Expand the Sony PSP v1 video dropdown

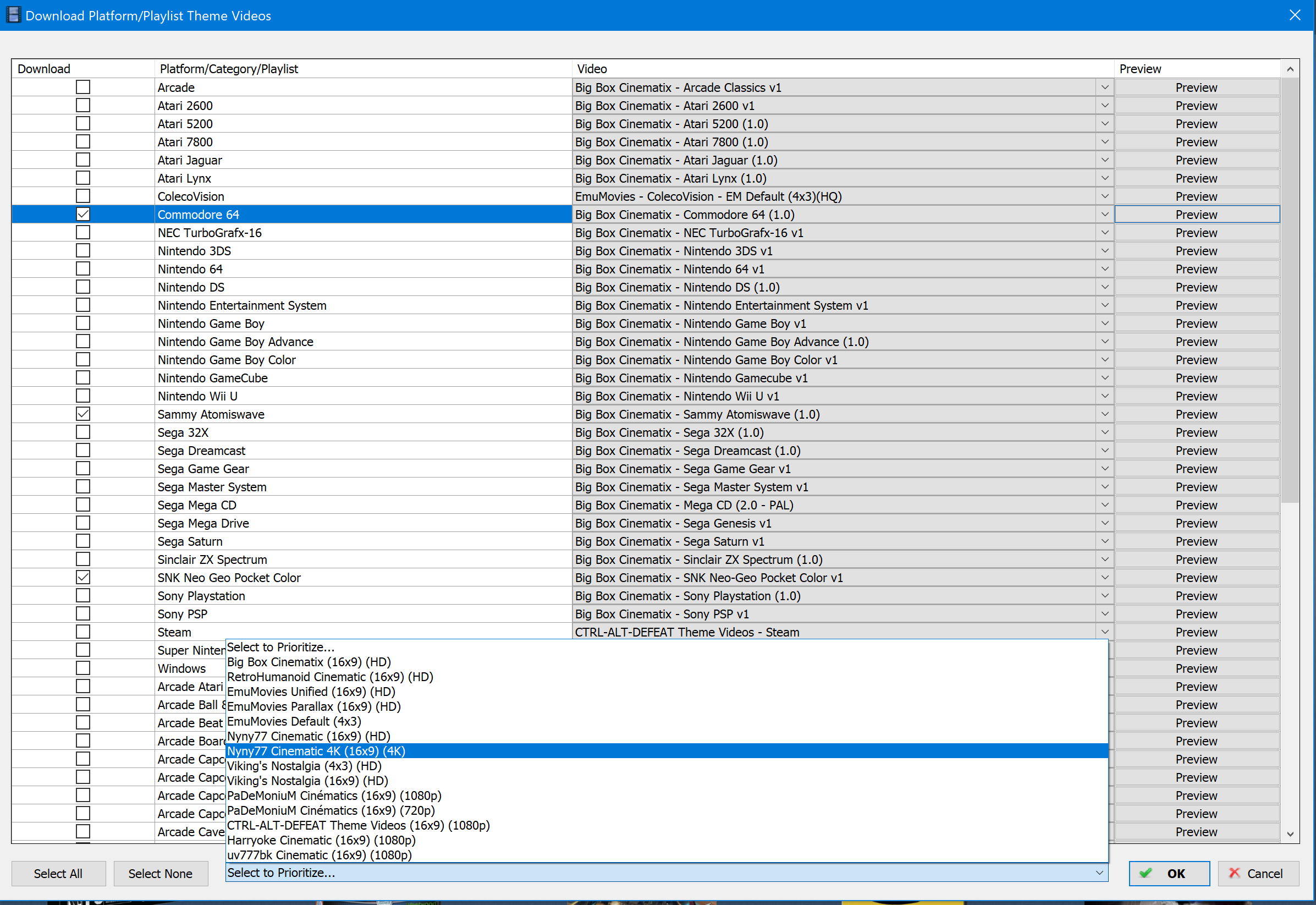pos(1105,613)
